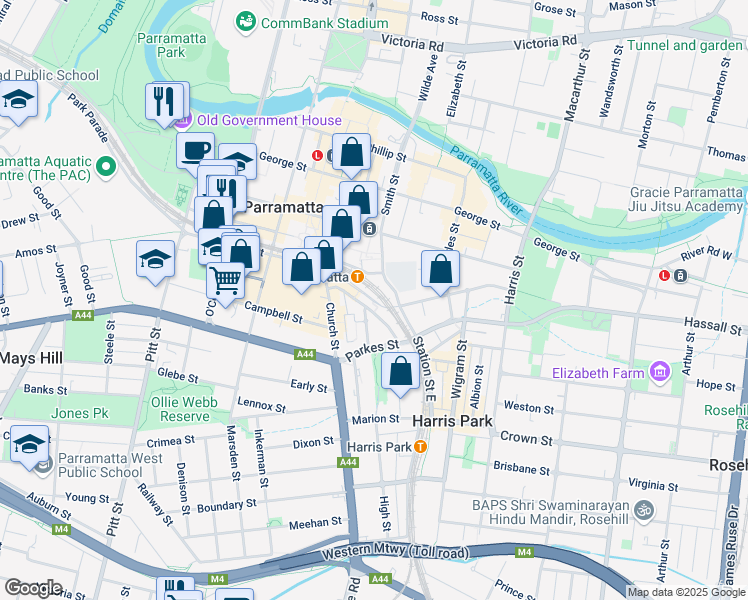Screen dimensions: 748x600
Task: Select the shopping bag marker below Parkes St
Action: pyautogui.click(x=400, y=372)
